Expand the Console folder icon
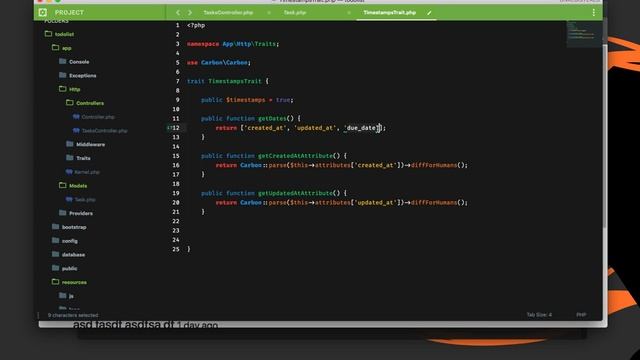This screenshot has height=360, width=640. tap(62, 61)
